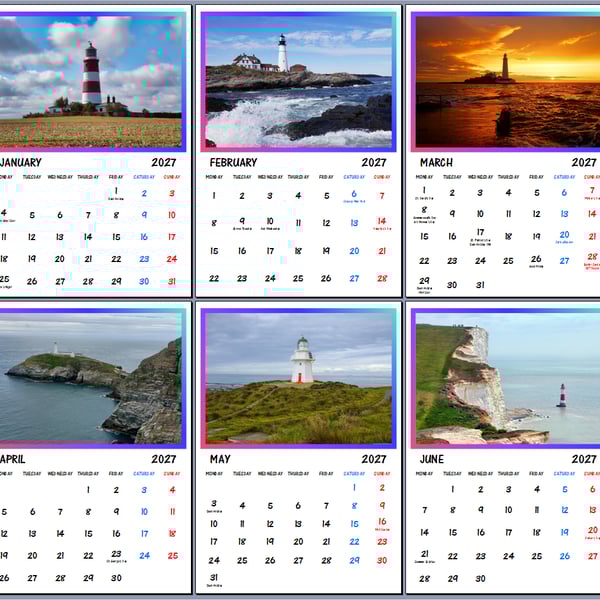Select May 1 in the Saturday column
Screen dimensions: 600x600
point(354,488)
